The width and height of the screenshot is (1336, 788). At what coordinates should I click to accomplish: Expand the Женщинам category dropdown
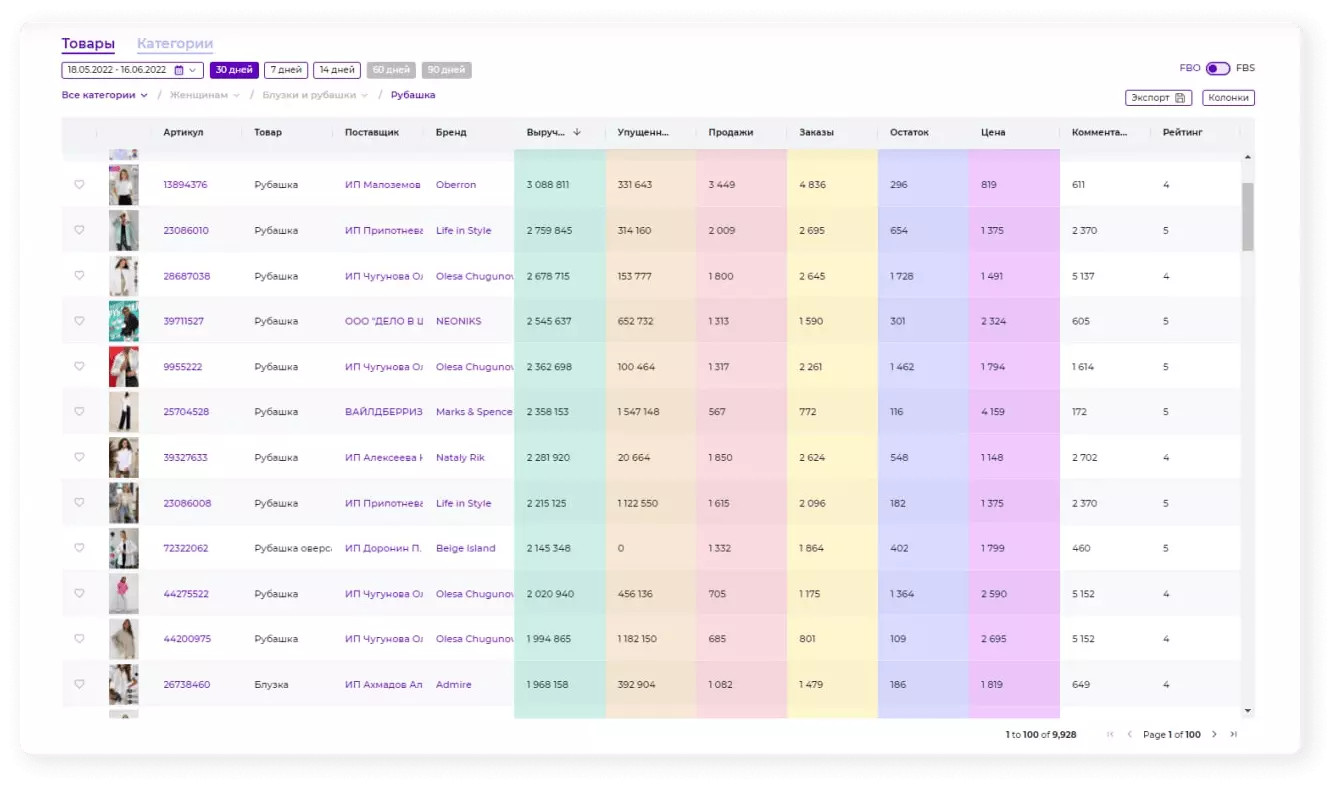(205, 96)
